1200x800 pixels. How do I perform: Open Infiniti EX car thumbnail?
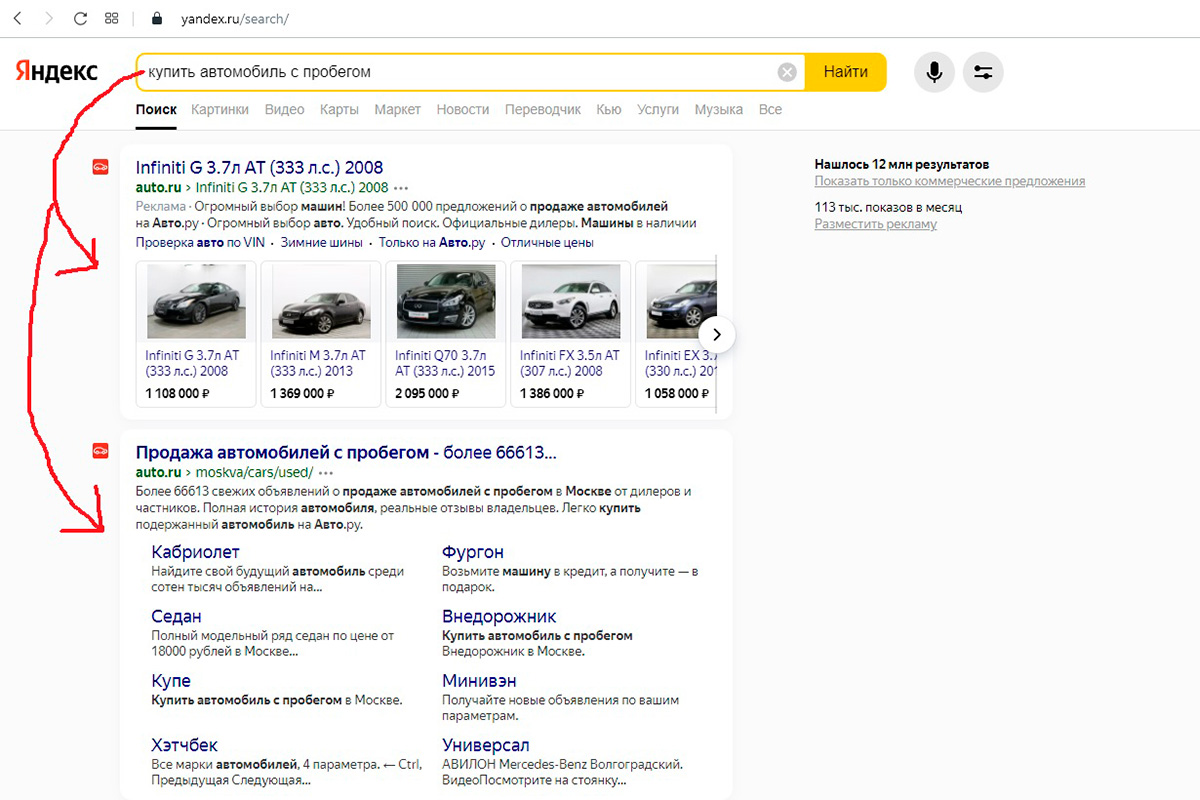pos(682,301)
